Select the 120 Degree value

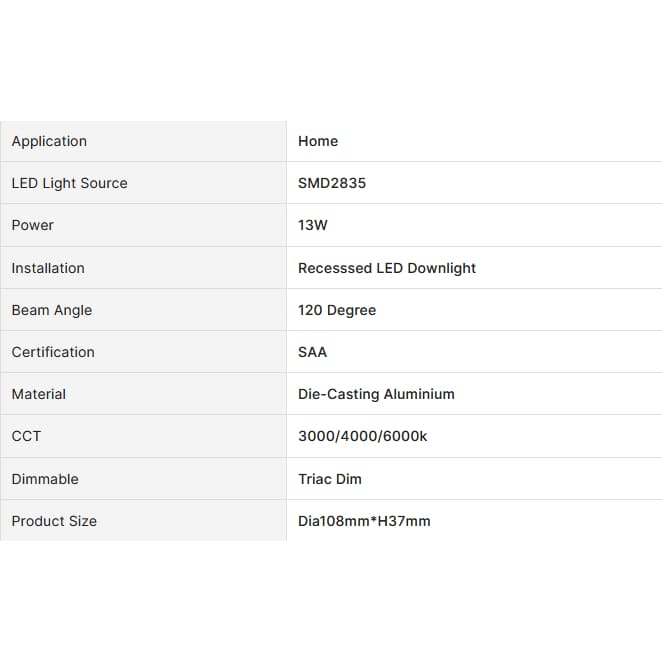coord(337,310)
